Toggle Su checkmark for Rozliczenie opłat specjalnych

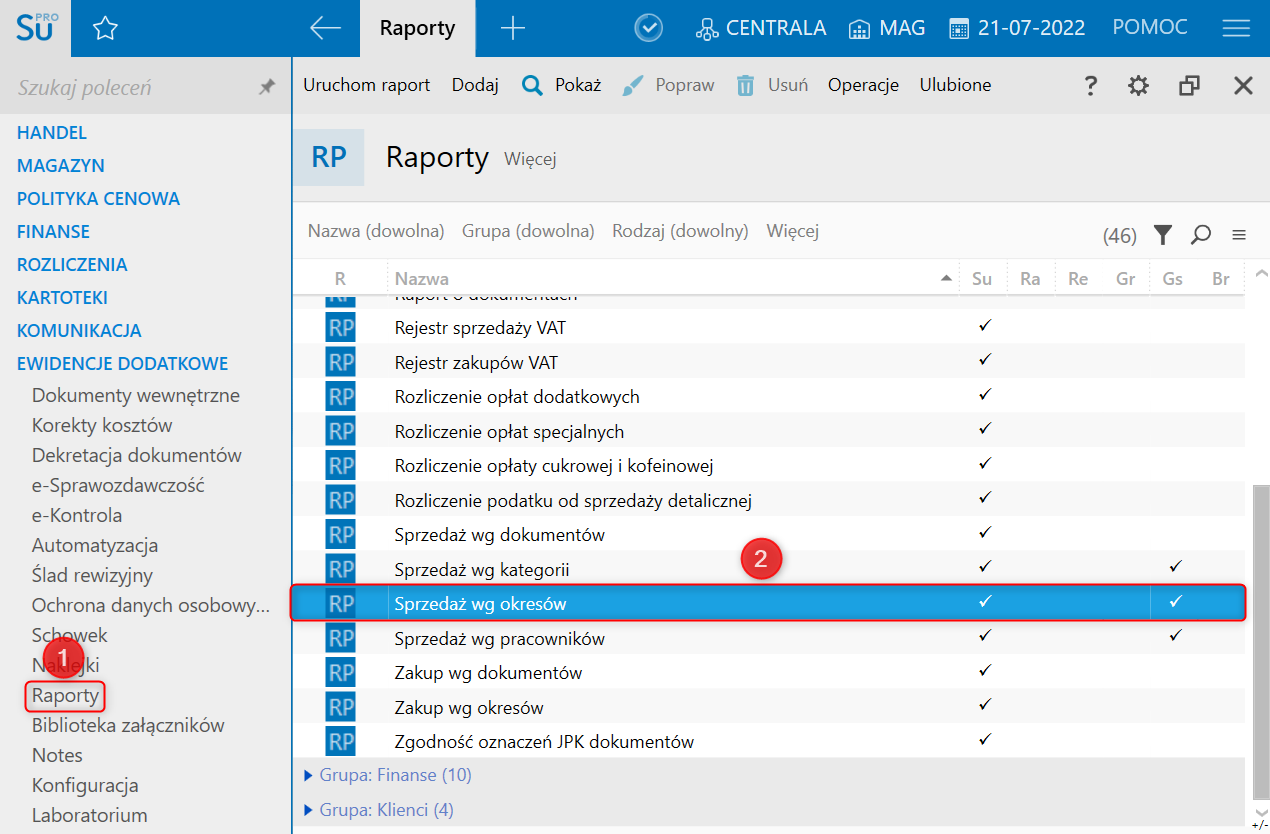(x=984, y=430)
